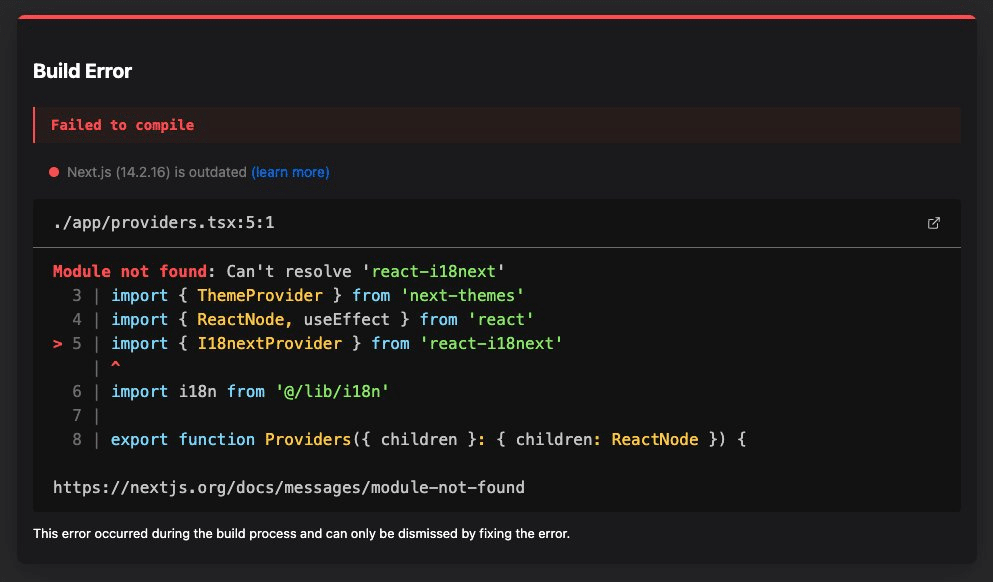This screenshot has height=582, width=993.
Task: Open providers.tsx in editor via external icon
Action: (x=933, y=223)
